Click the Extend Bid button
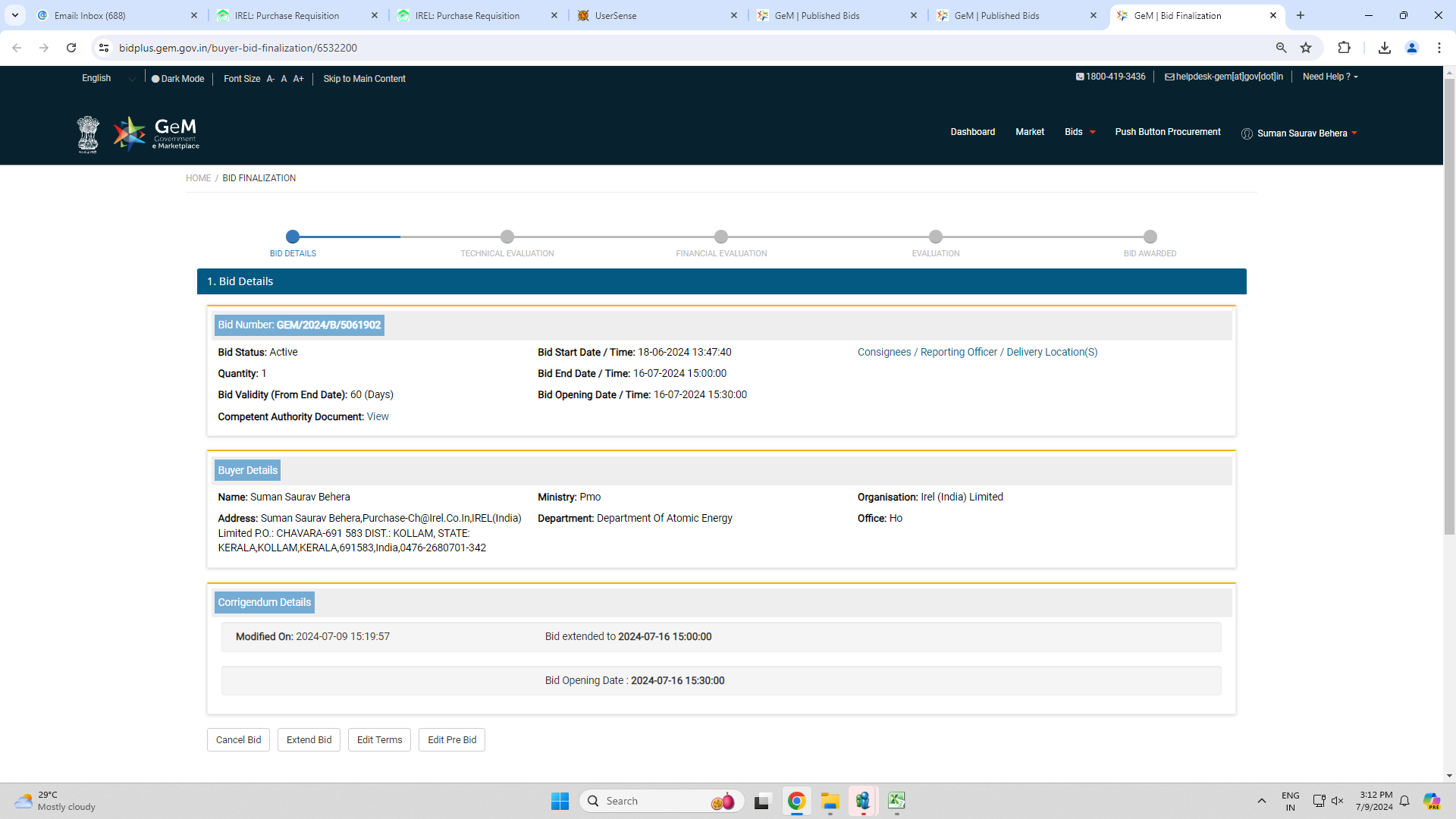This screenshot has height=819, width=1456. click(x=309, y=740)
